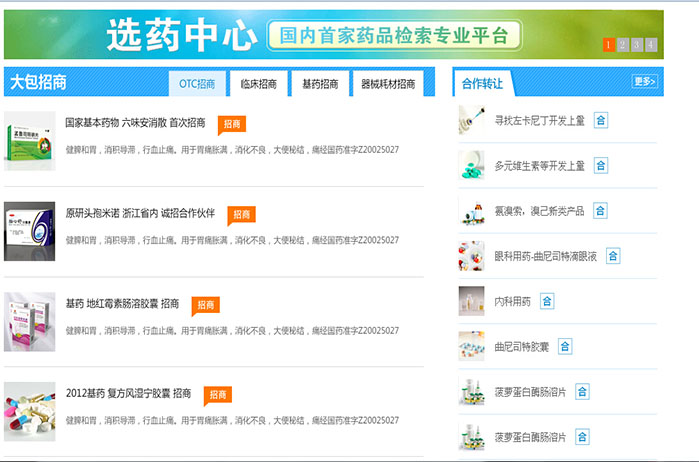Click the 招商 tag next to 原研头孢米诺 listing
699x462 pixels.
click(241, 214)
